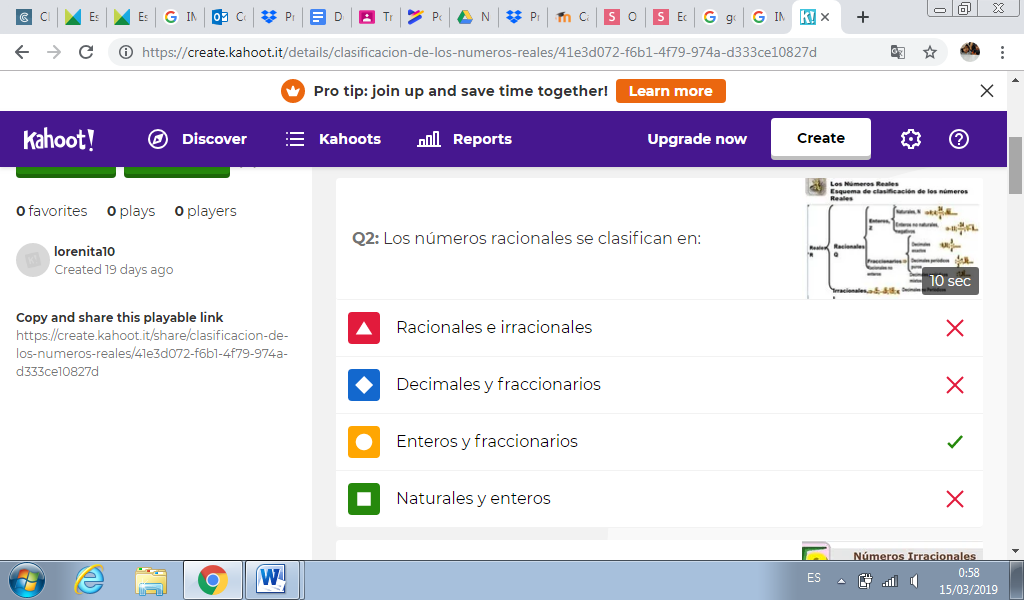1024x600 pixels.
Task: Select answer text Decimales y fraccionarios
Action: click(498, 384)
